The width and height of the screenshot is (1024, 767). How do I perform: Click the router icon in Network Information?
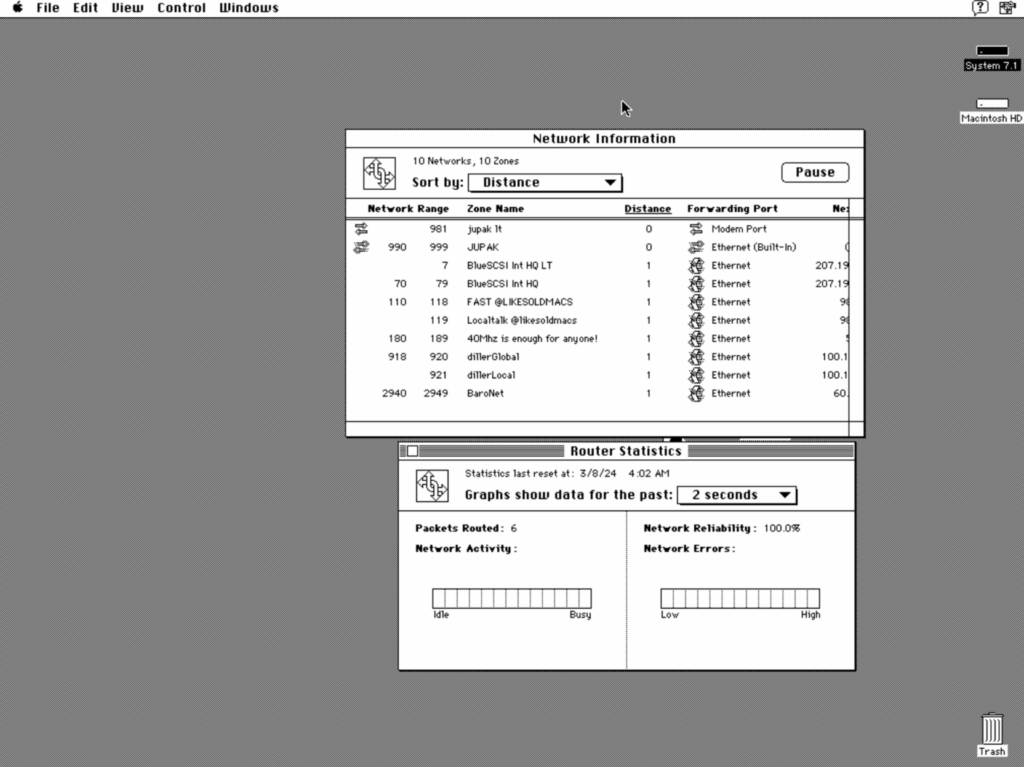[379, 173]
